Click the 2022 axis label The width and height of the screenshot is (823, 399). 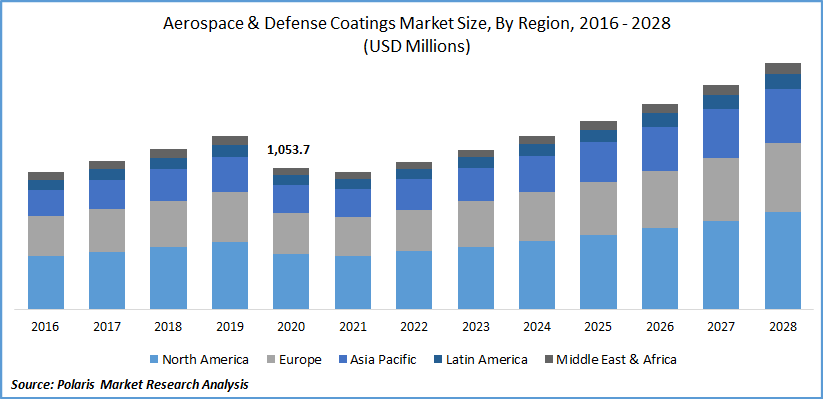pyautogui.click(x=414, y=327)
